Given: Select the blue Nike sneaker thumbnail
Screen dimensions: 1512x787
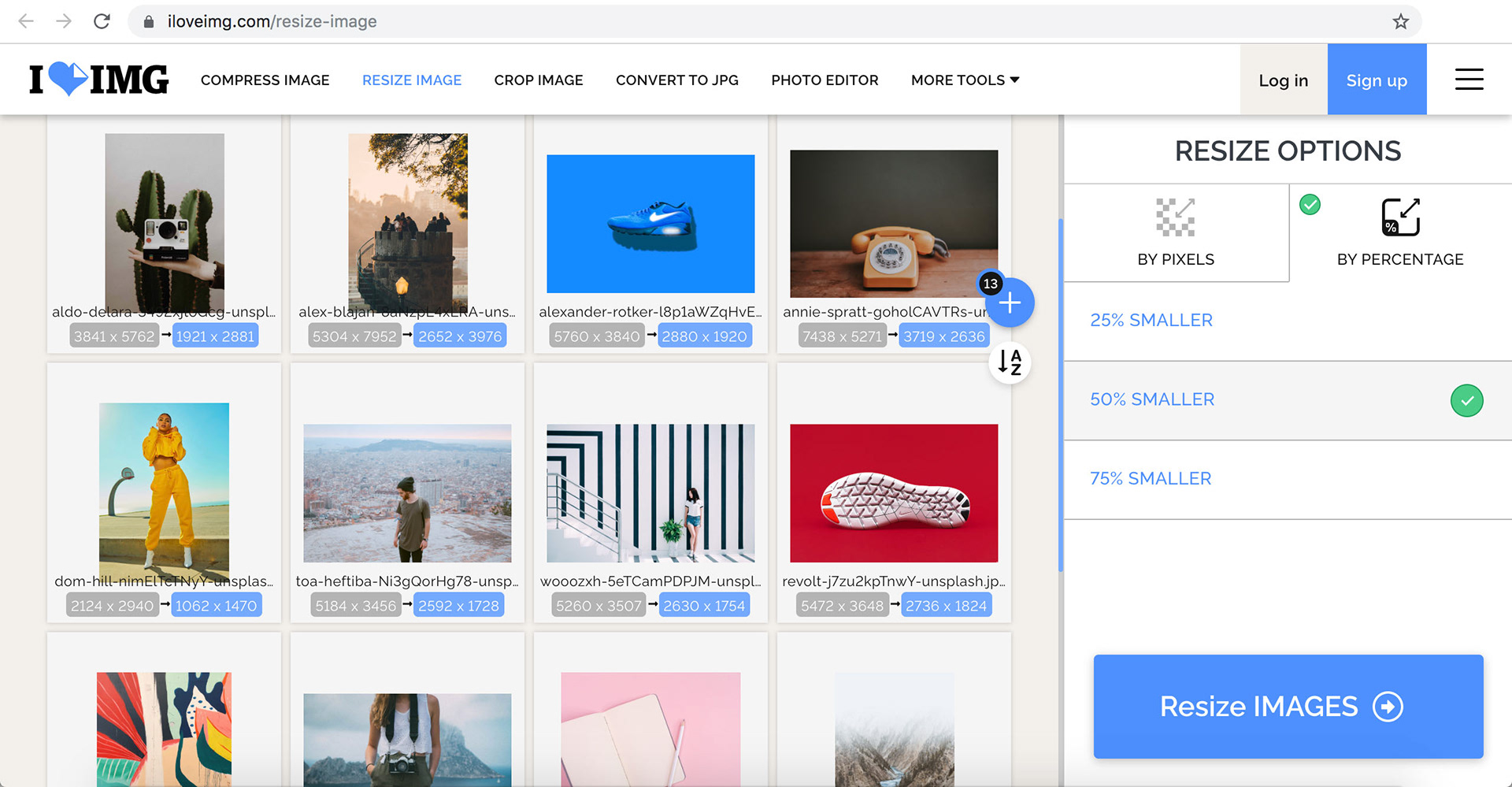Looking at the screenshot, I should tap(650, 224).
